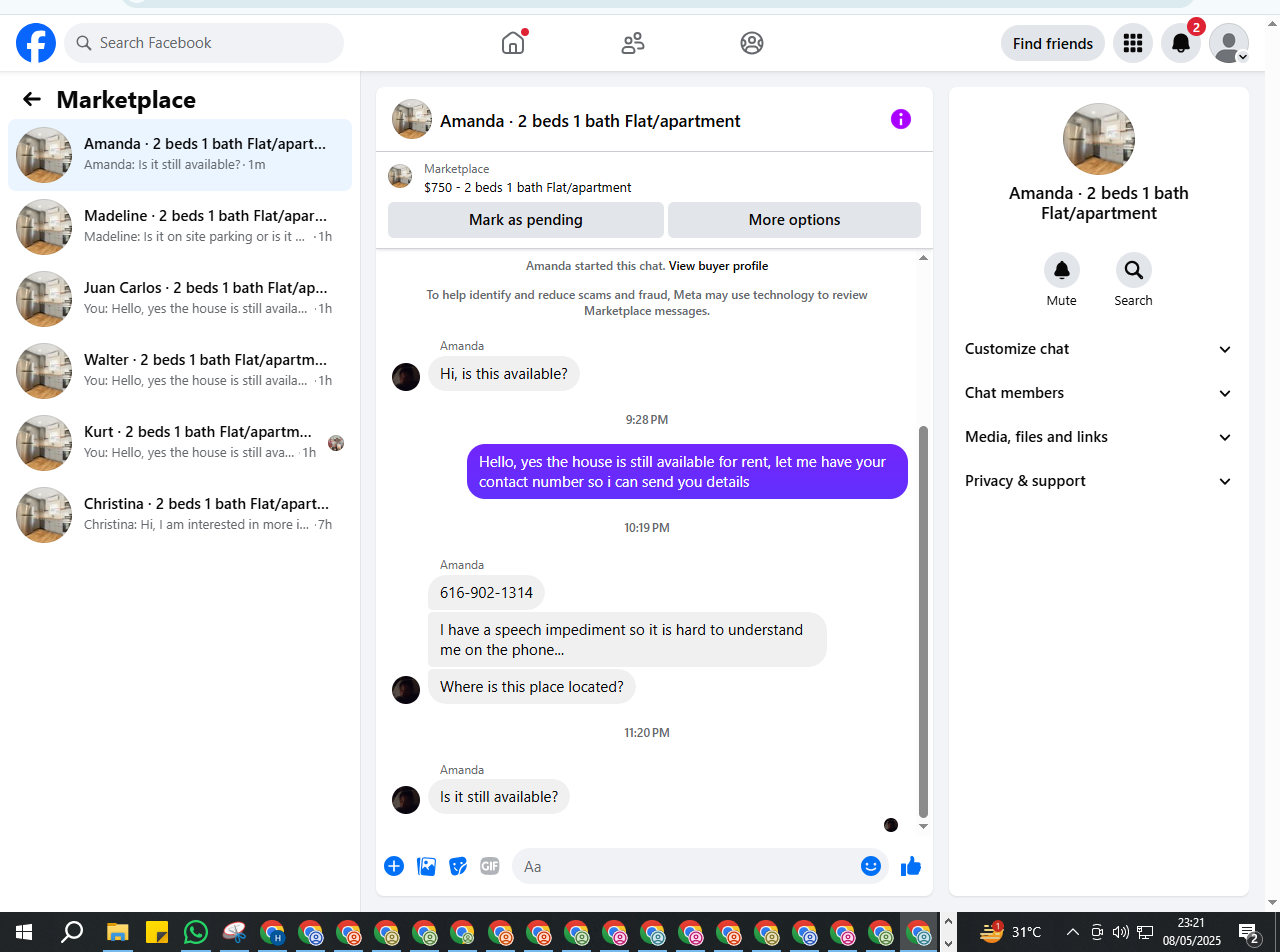
Task: Open more actions plus icon in composer
Action: 394,866
